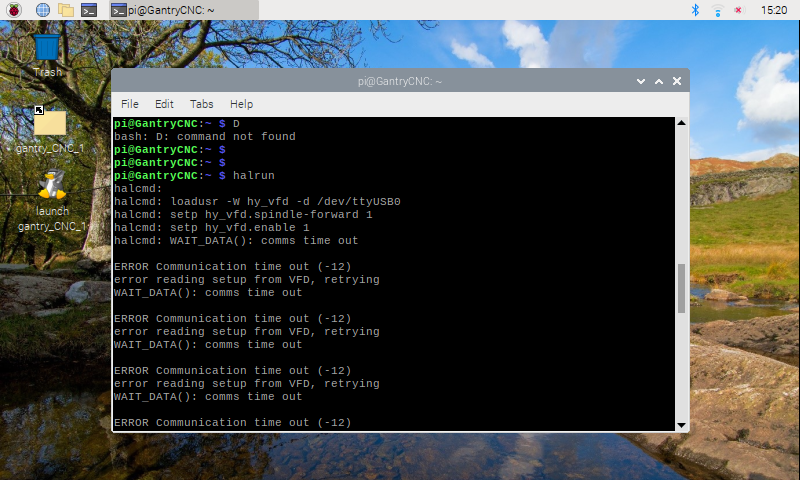Image resolution: width=800 pixels, height=480 pixels.
Task: Click the 'bash: D: command not found' line
Action: [x=205, y=137]
